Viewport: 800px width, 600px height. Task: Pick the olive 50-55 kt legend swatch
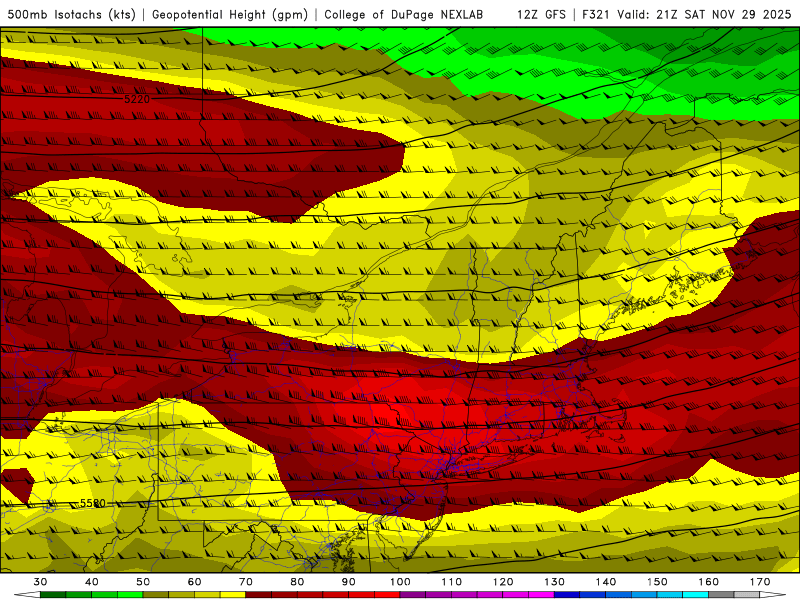(156, 595)
